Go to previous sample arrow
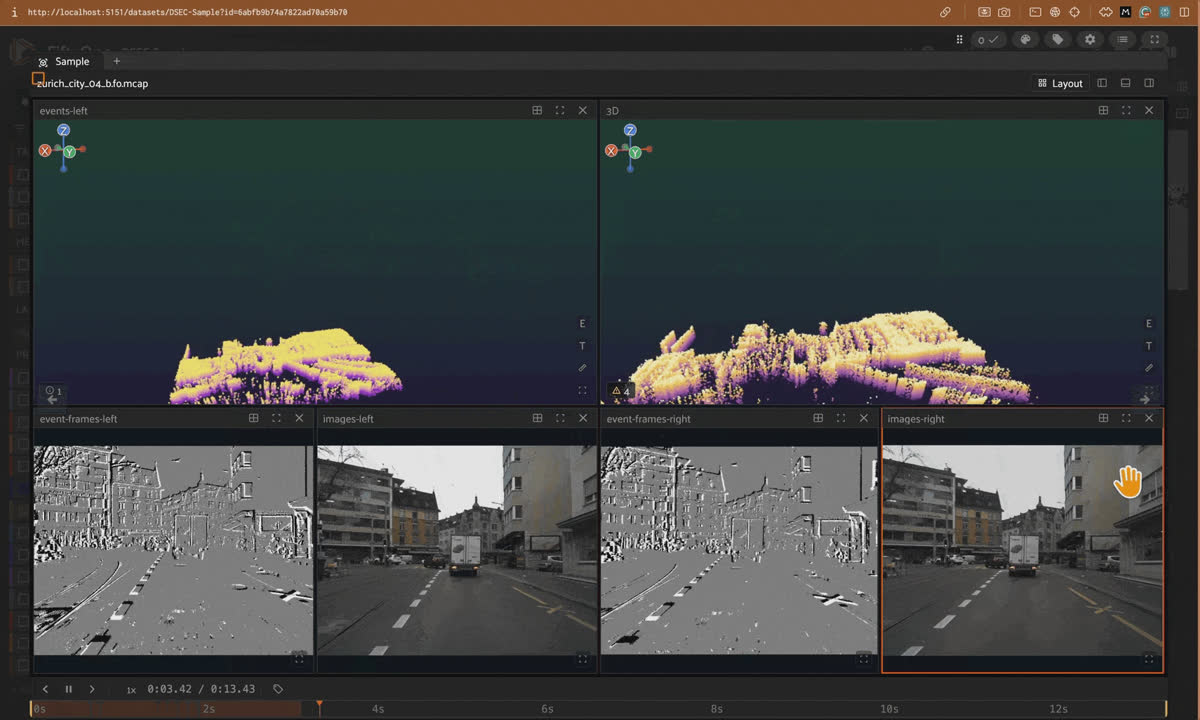 tap(52, 399)
